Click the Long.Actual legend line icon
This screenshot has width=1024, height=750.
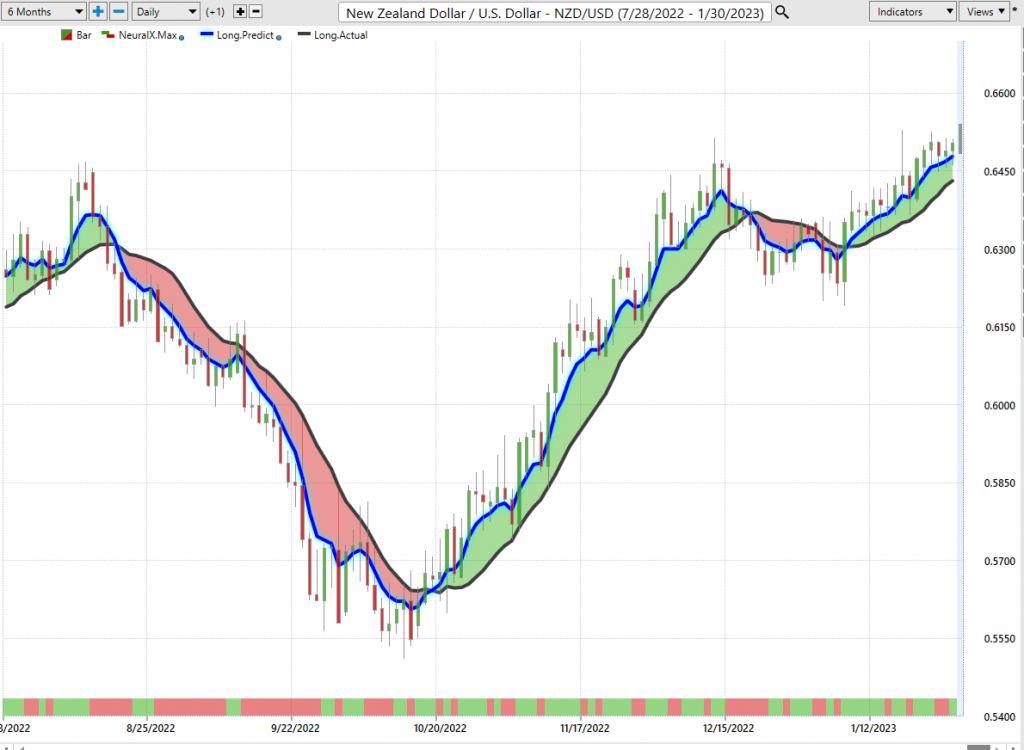click(x=304, y=34)
